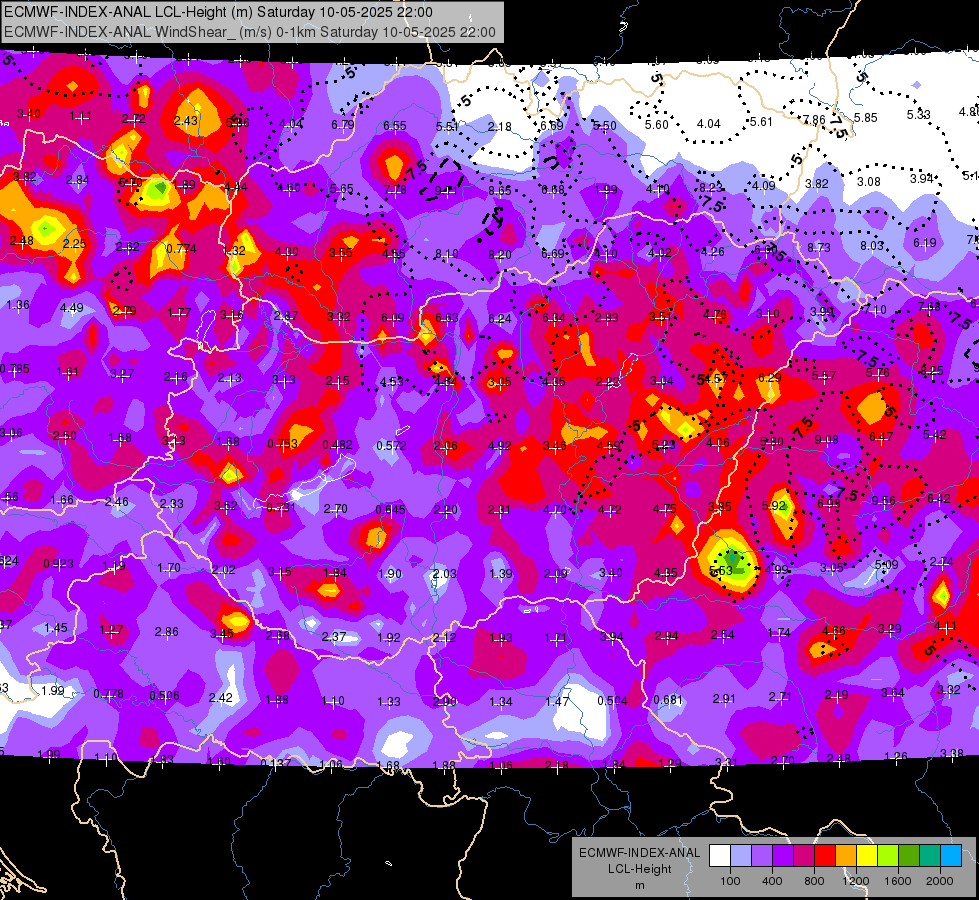Click the teal legend swatch
Viewport: 979px width, 900px height.
click(930, 855)
